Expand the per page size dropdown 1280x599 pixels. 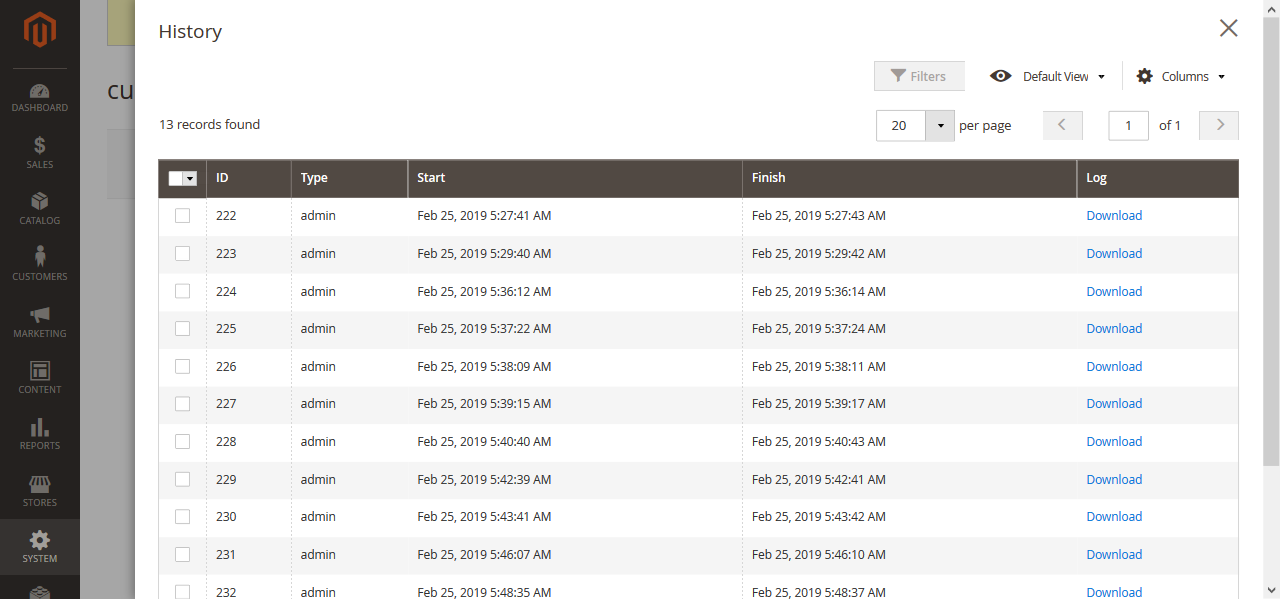pyautogui.click(x=941, y=126)
